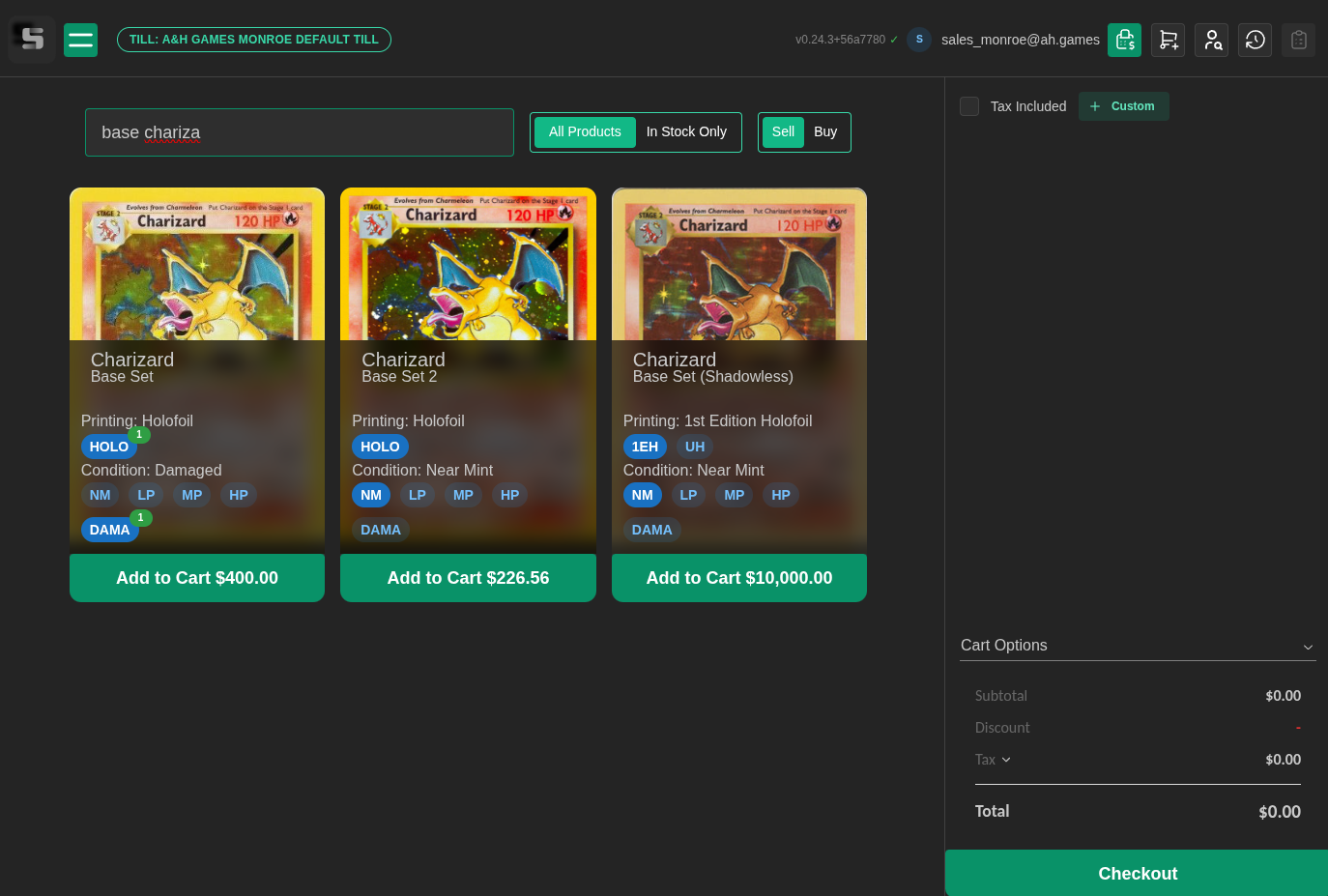Select NM condition on Shadowless card

coord(643,495)
